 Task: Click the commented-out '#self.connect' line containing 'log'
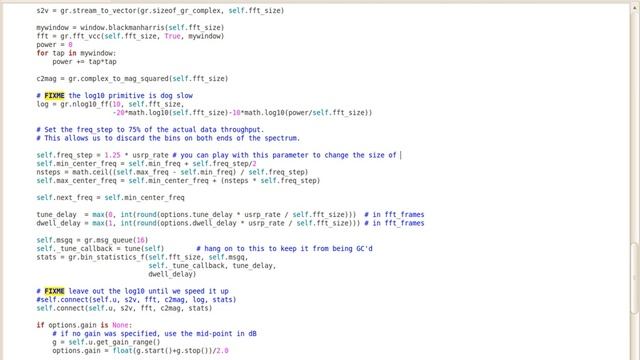[136, 300]
